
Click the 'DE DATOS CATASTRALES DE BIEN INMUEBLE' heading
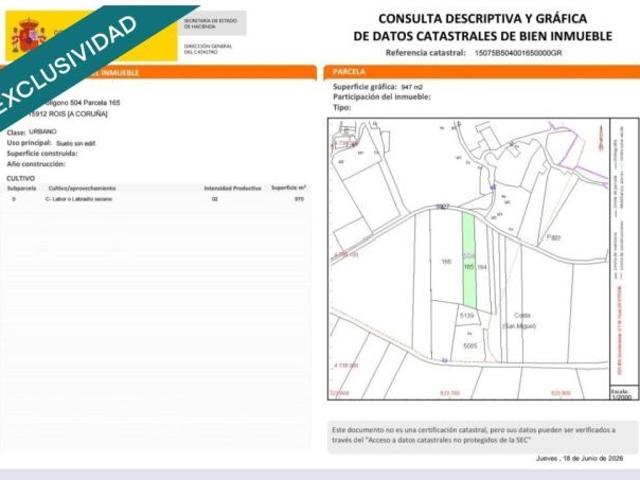coord(483,36)
